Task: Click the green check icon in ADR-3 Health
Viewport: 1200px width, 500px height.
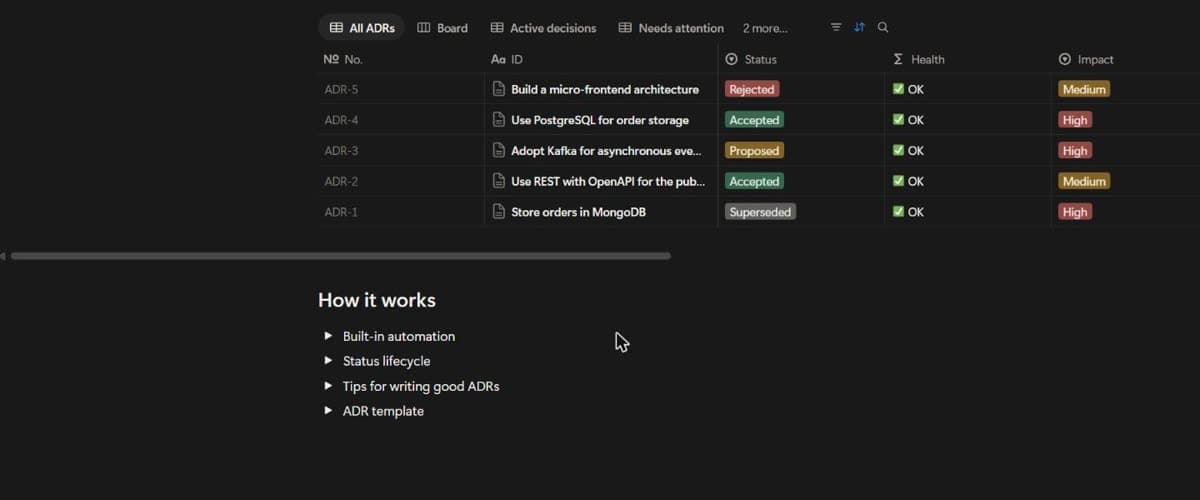Action: click(x=898, y=151)
